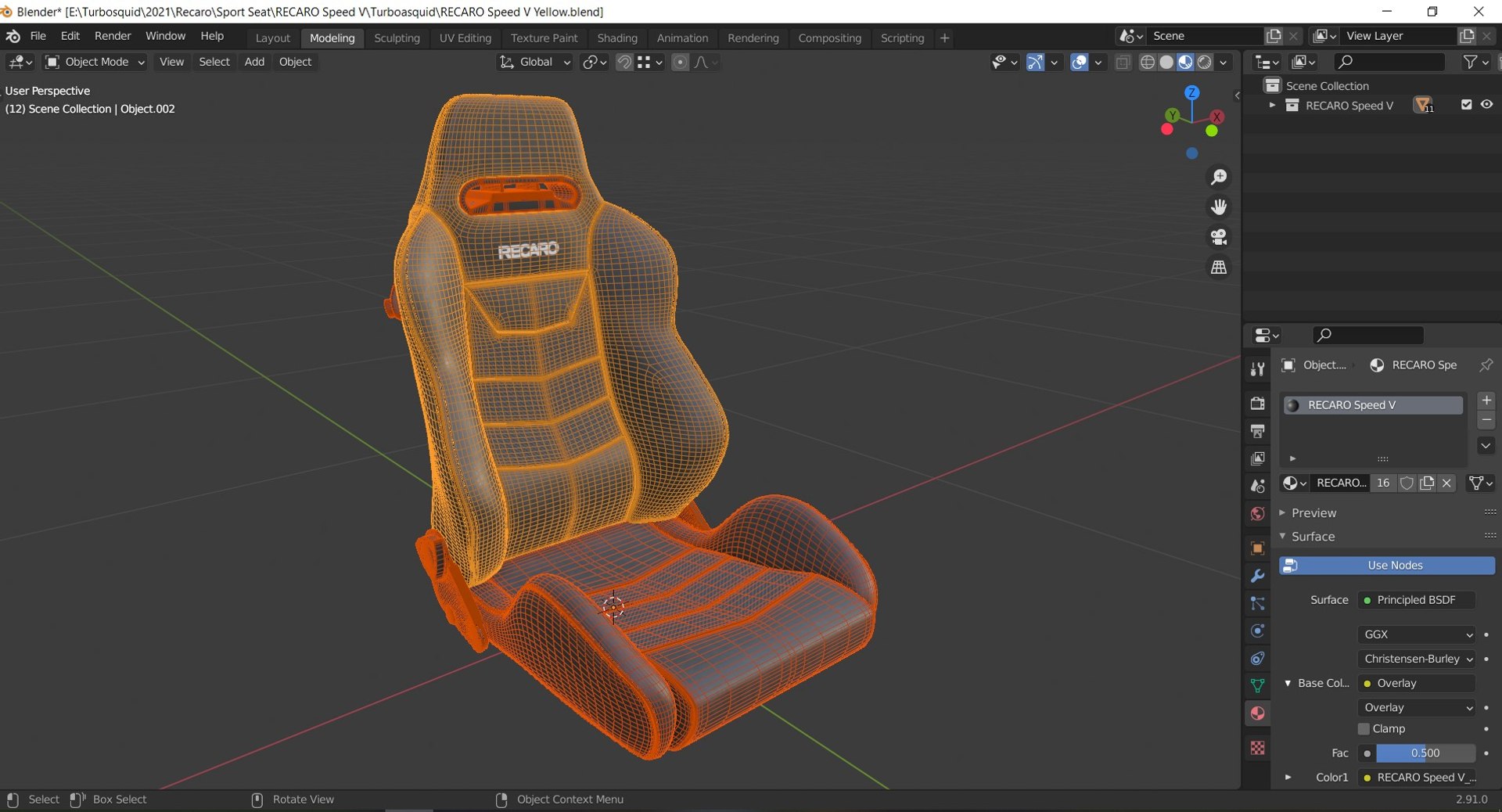Toggle the fake user shield icon
Screen dimensions: 1502x812
pyautogui.click(x=1407, y=483)
